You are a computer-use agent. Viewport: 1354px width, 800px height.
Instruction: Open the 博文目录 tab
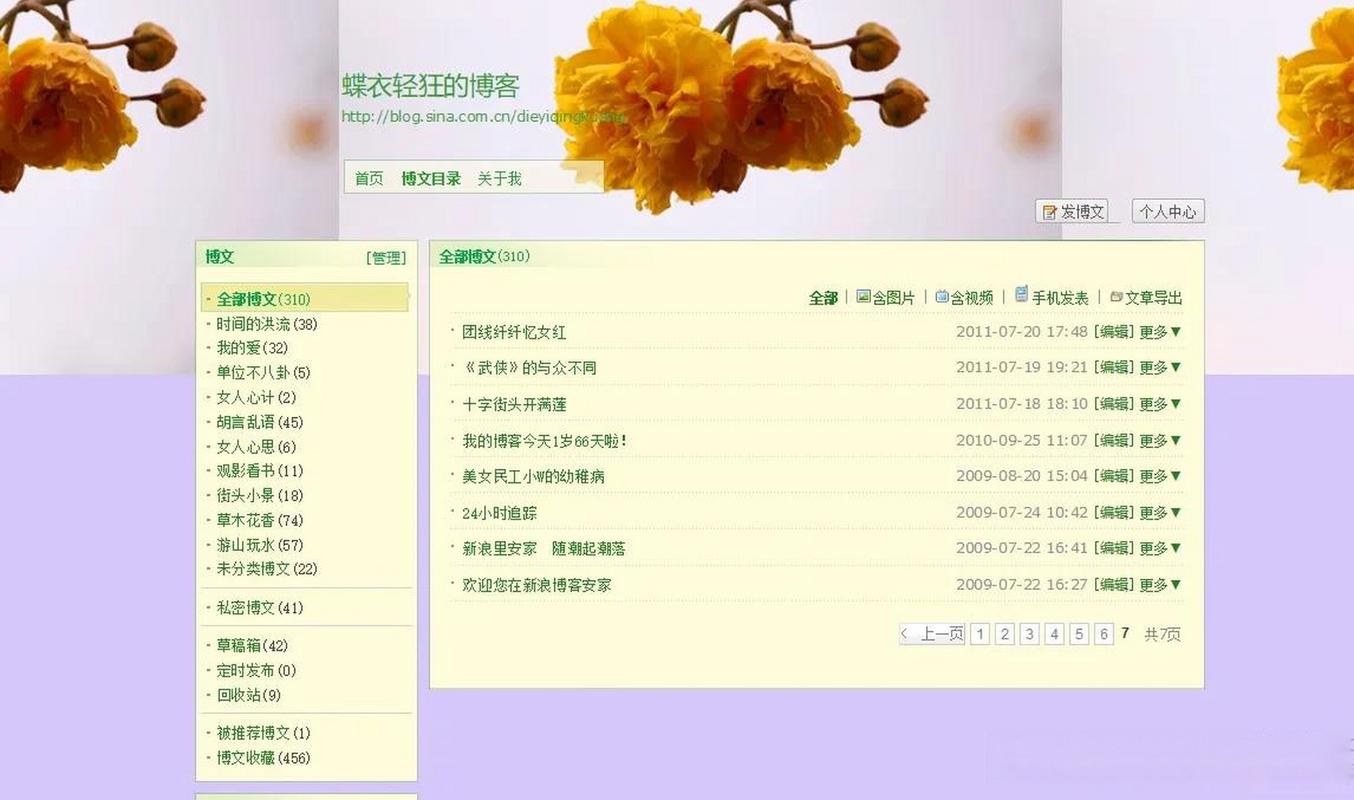(x=431, y=178)
